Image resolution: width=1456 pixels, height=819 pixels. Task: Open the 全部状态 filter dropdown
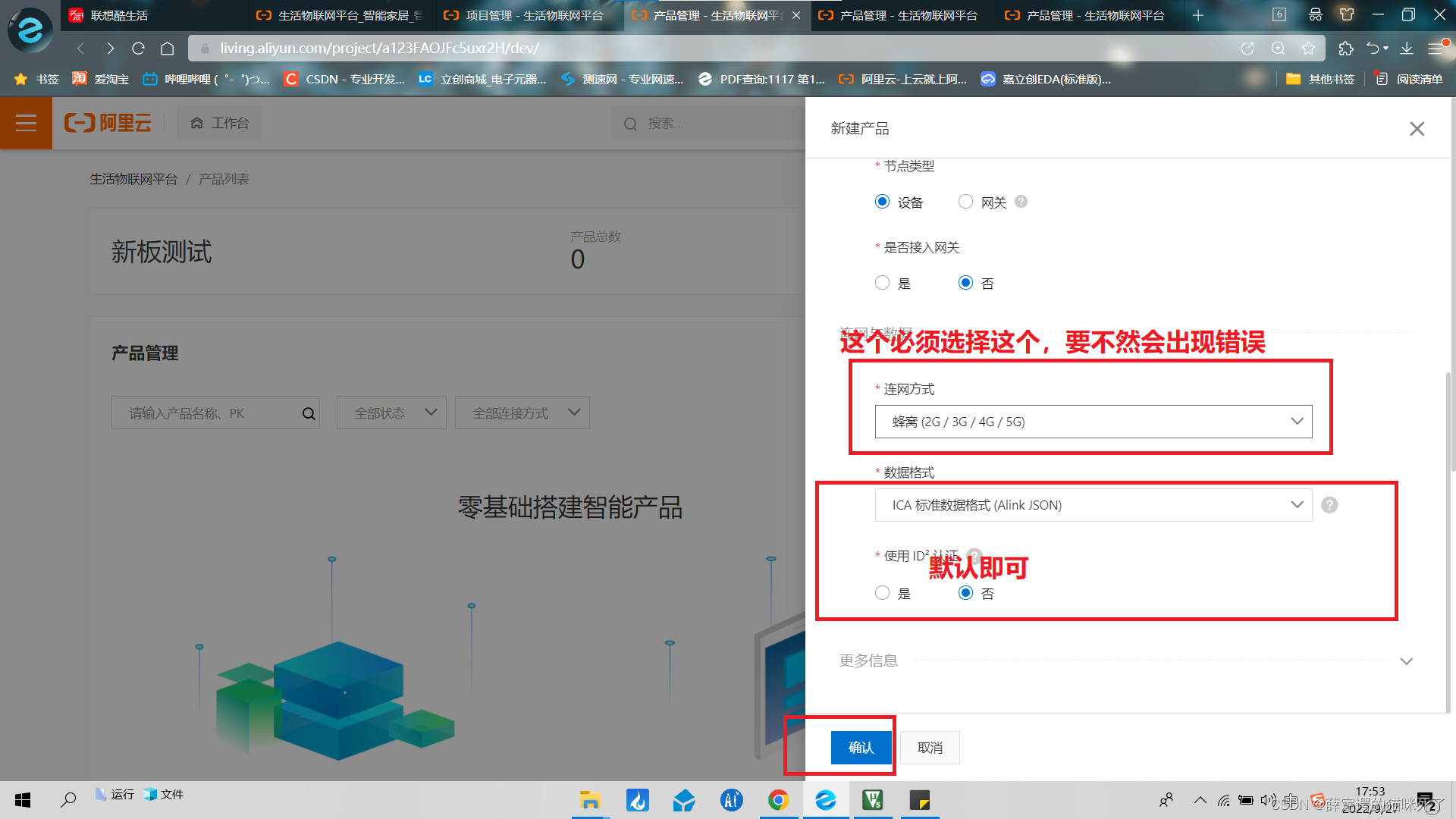pyautogui.click(x=391, y=413)
